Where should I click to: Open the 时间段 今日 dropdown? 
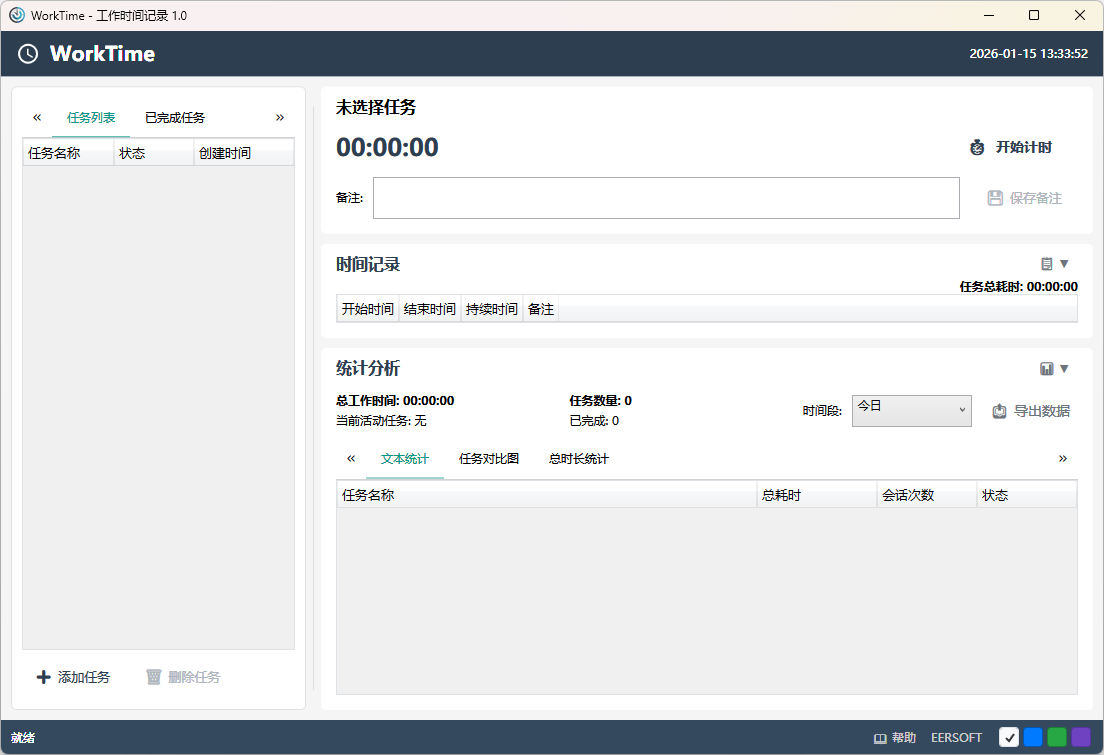tap(911, 410)
